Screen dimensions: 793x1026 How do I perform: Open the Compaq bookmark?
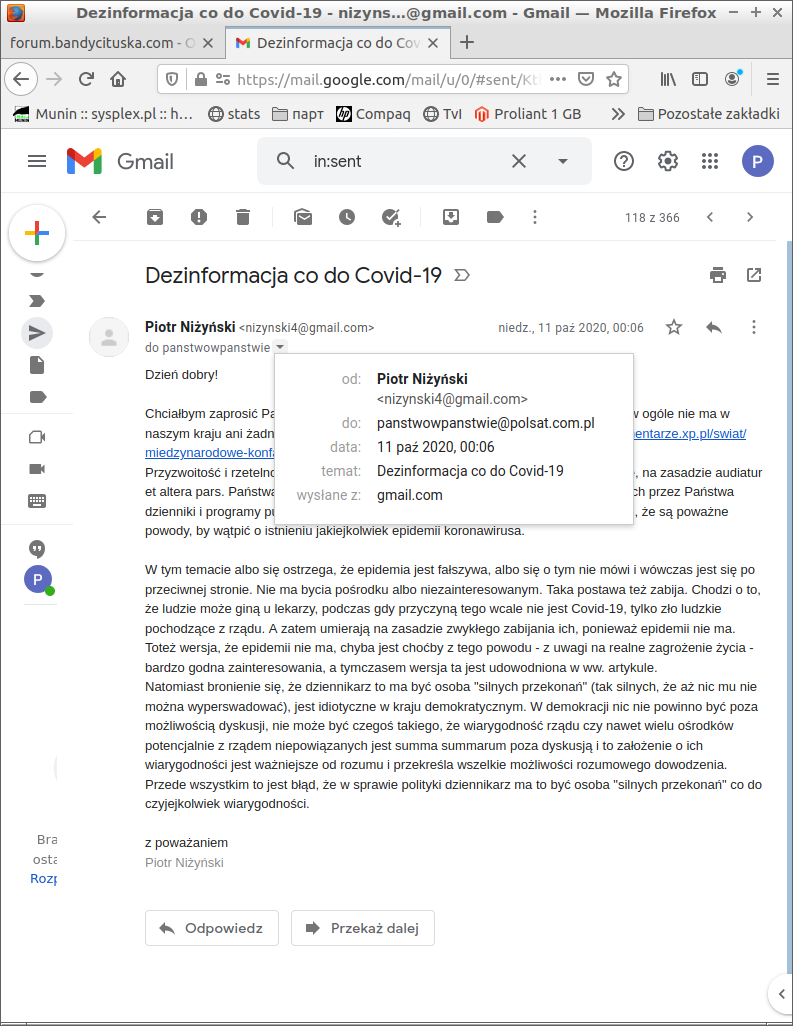[373, 114]
